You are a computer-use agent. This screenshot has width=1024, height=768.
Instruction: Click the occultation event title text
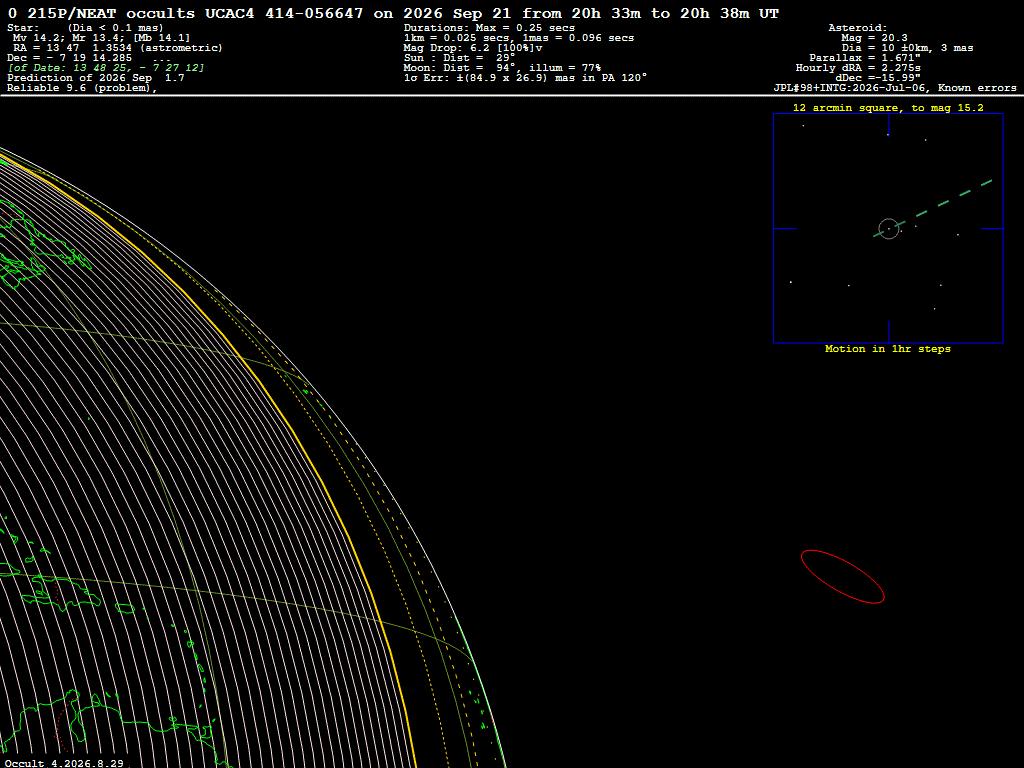click(393, 13)
